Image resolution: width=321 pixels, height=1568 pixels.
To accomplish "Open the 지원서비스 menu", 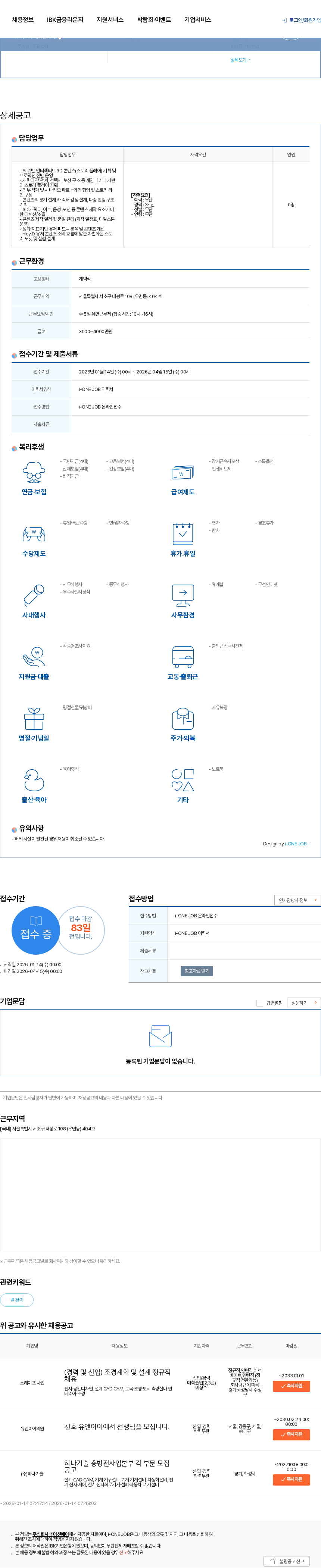I will click(110, 19).
